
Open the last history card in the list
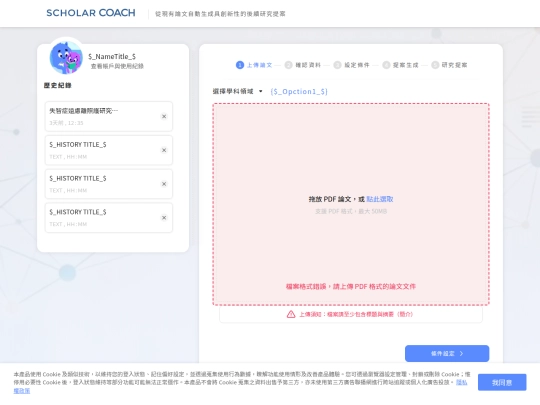point(108,218)
